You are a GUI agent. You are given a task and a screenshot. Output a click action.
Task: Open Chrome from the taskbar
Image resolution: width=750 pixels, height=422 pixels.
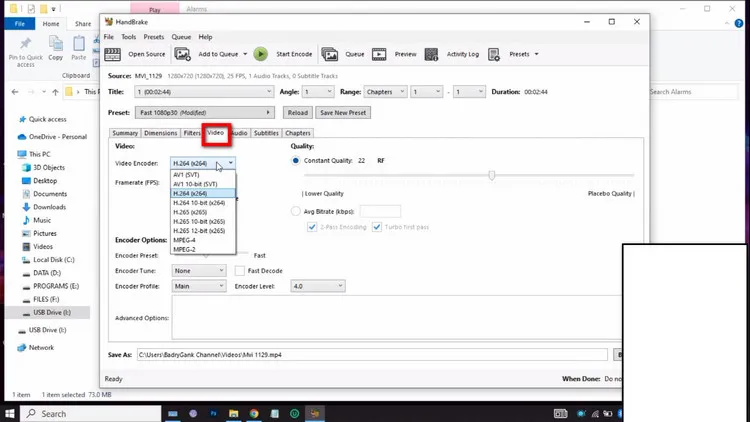(254, 413)
